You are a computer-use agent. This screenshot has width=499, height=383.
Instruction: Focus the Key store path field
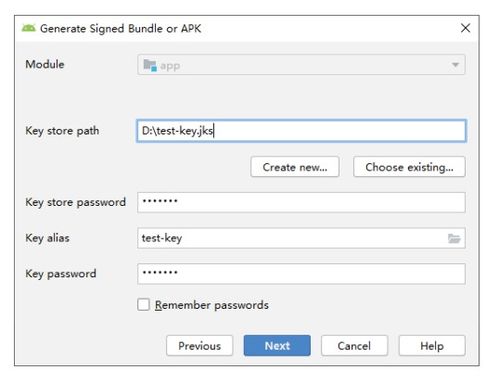click(301, 131)
